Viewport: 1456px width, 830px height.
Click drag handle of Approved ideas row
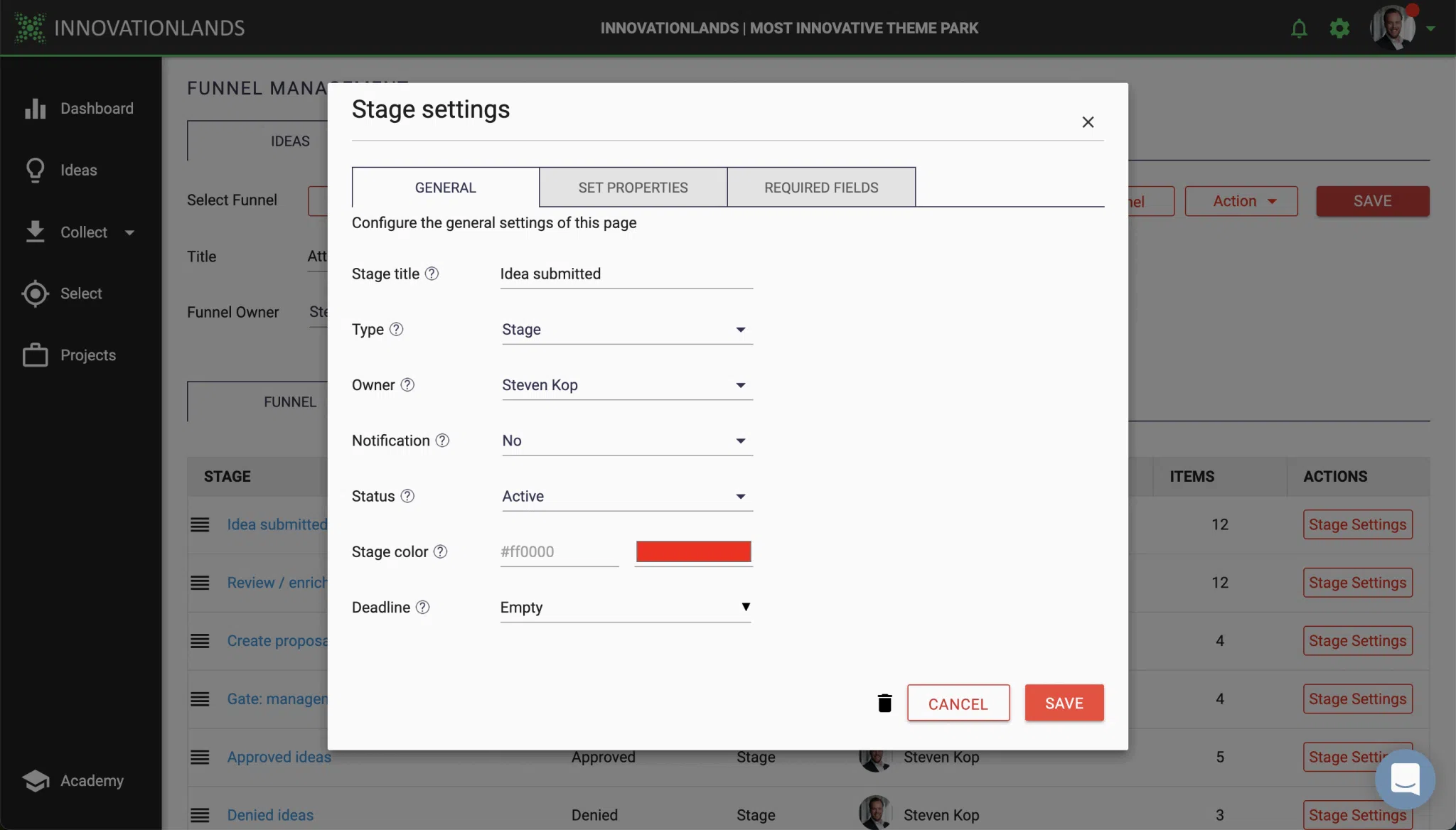pos(200,758)
